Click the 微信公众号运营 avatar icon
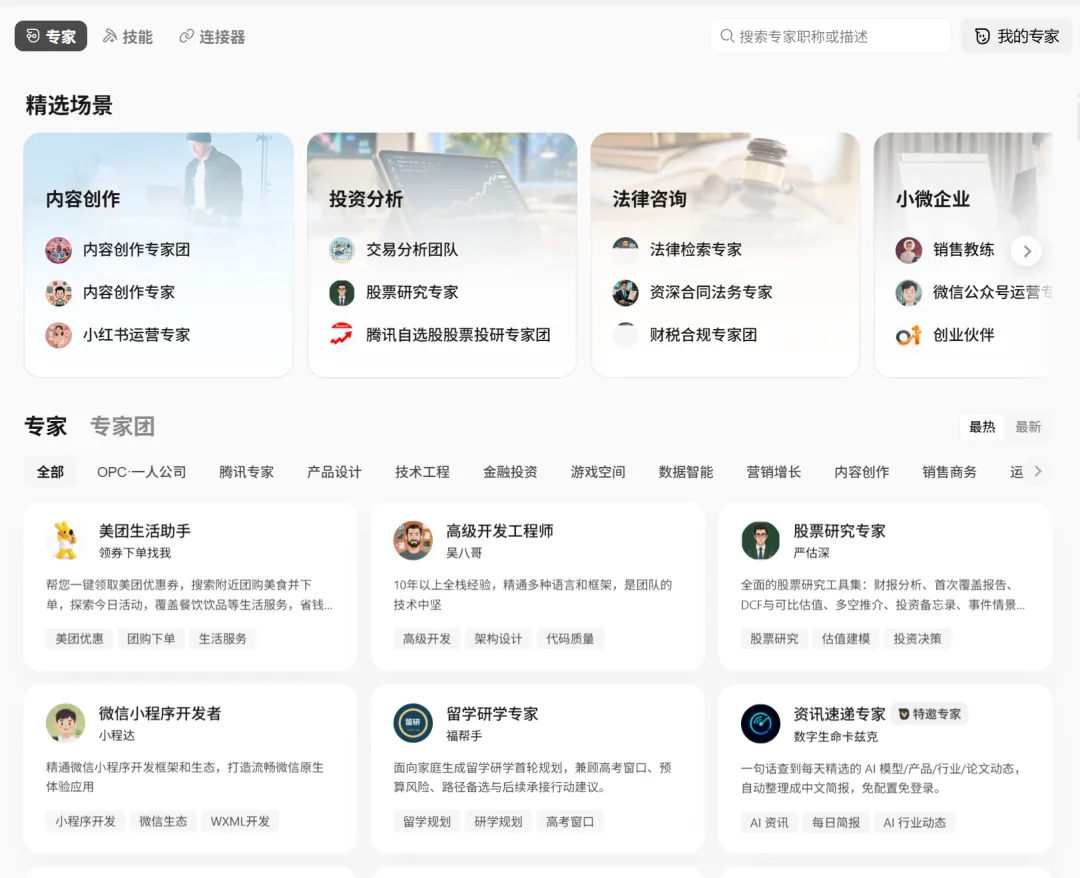This screenshot has height=878, width=1080. click(x=908, y=293)
